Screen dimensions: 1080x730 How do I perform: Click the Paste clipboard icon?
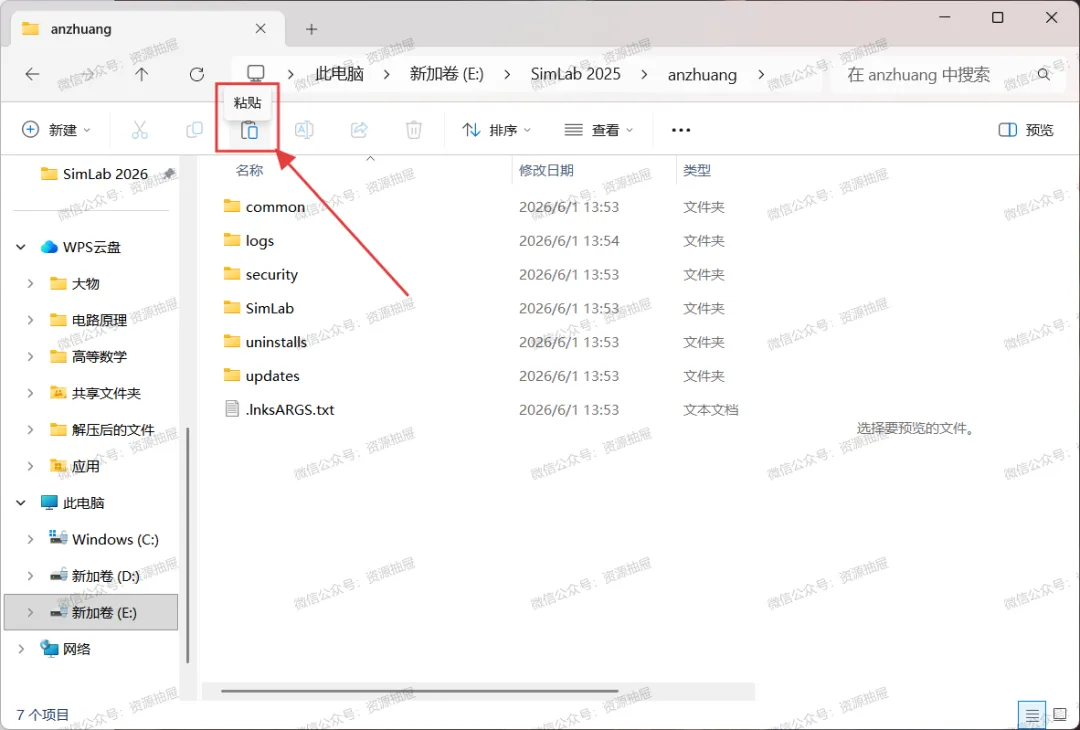249,129
